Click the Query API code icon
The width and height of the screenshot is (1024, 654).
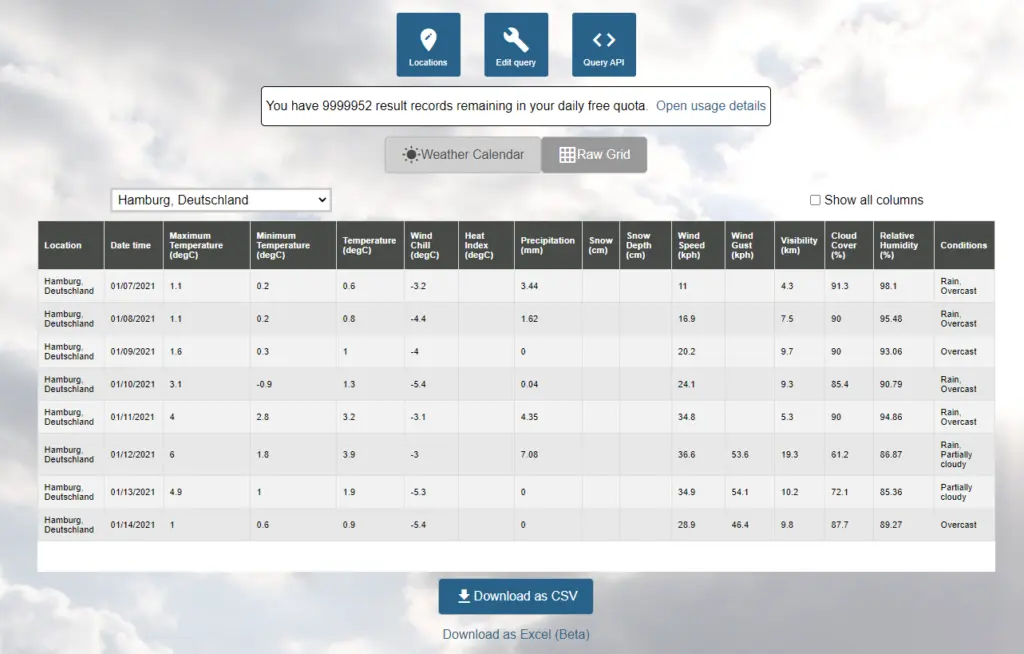coord(604,40)
